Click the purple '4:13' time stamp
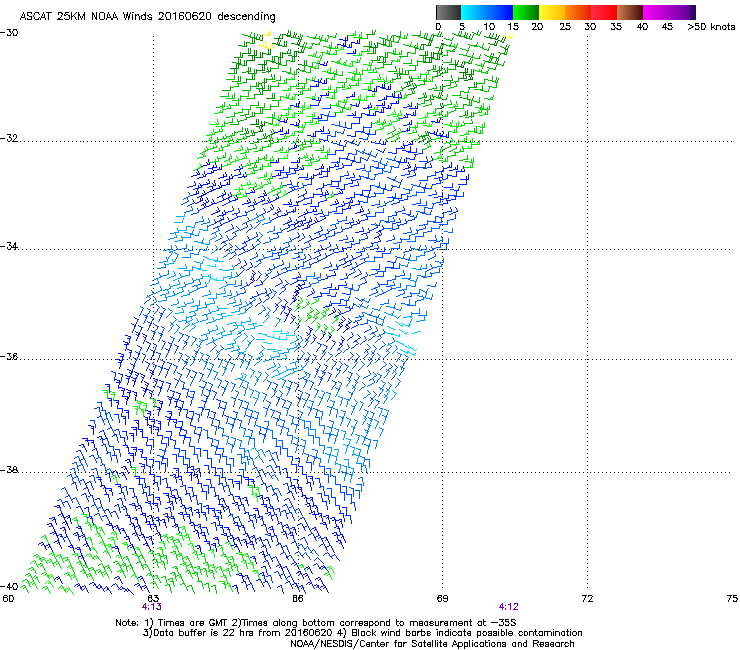Screen dimensions: 740x650 coord(151,607)
